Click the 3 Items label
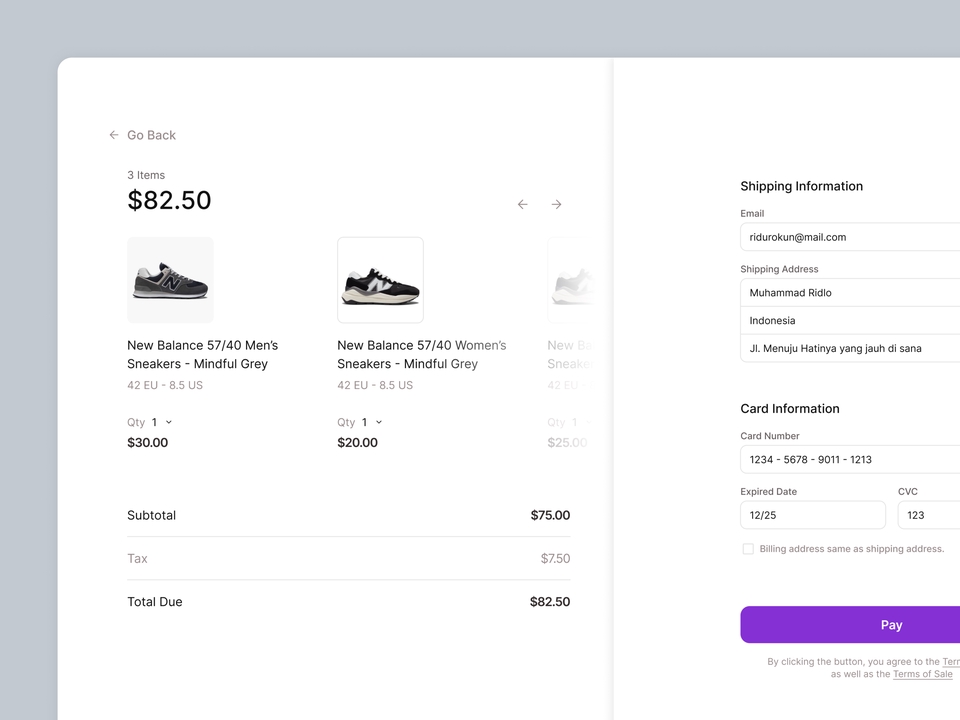 click(x=146, y=175)
